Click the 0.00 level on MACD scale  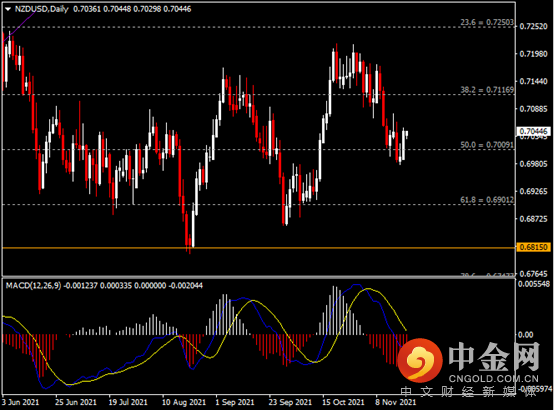[525, 334]
